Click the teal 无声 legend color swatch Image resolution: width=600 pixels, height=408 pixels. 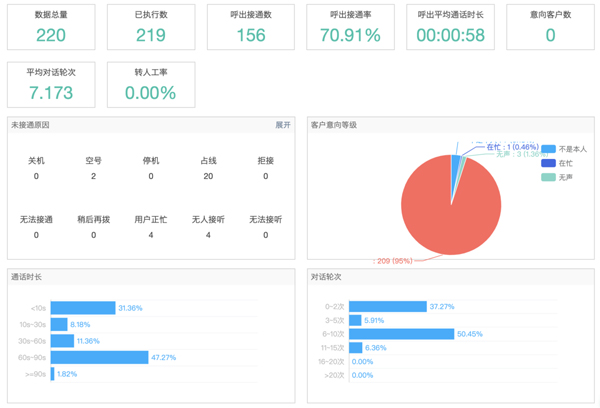tap(548, 177)
